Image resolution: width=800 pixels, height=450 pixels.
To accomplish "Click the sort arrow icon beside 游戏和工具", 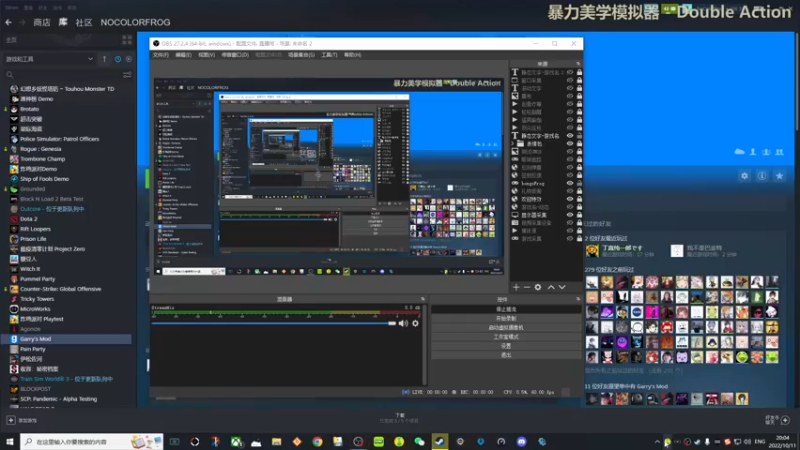I will point(104,59).
